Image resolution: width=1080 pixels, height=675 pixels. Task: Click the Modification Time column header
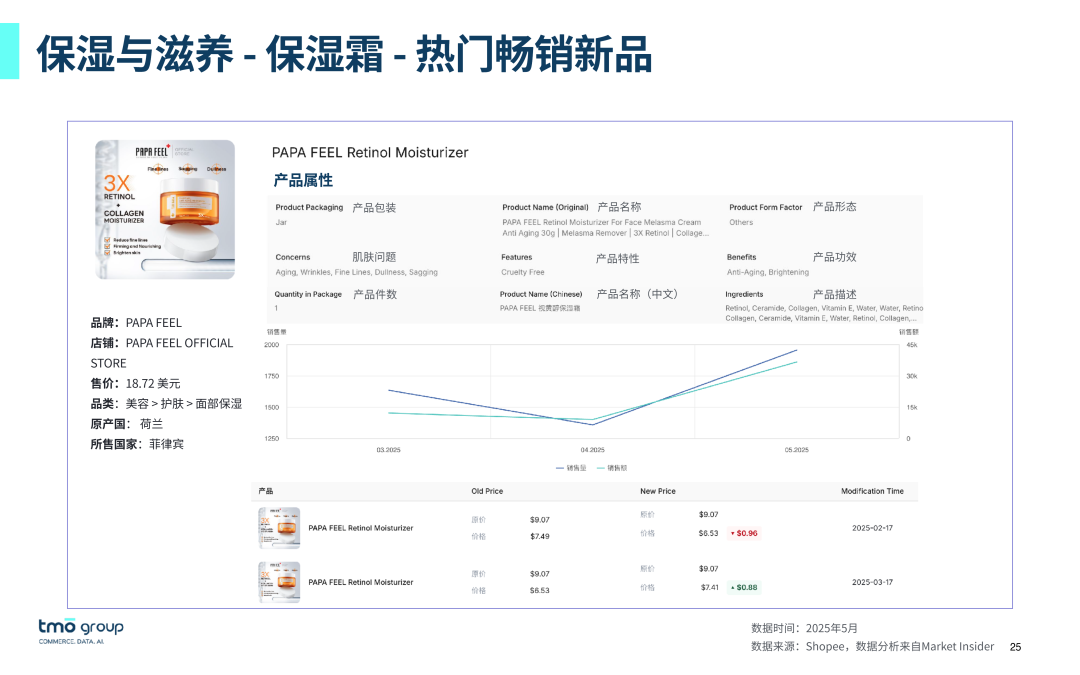click(x=872, y=492)
